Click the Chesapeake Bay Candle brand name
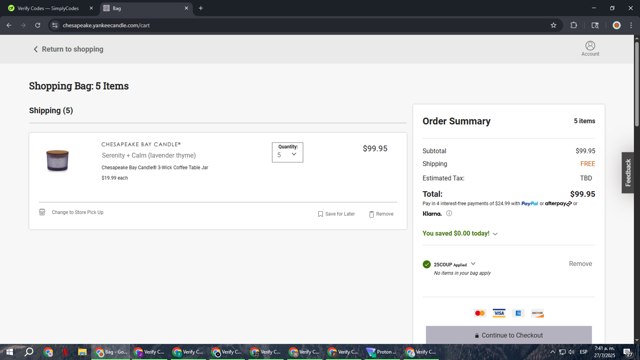This screenshot has height=360, width=640. [141, 144]
